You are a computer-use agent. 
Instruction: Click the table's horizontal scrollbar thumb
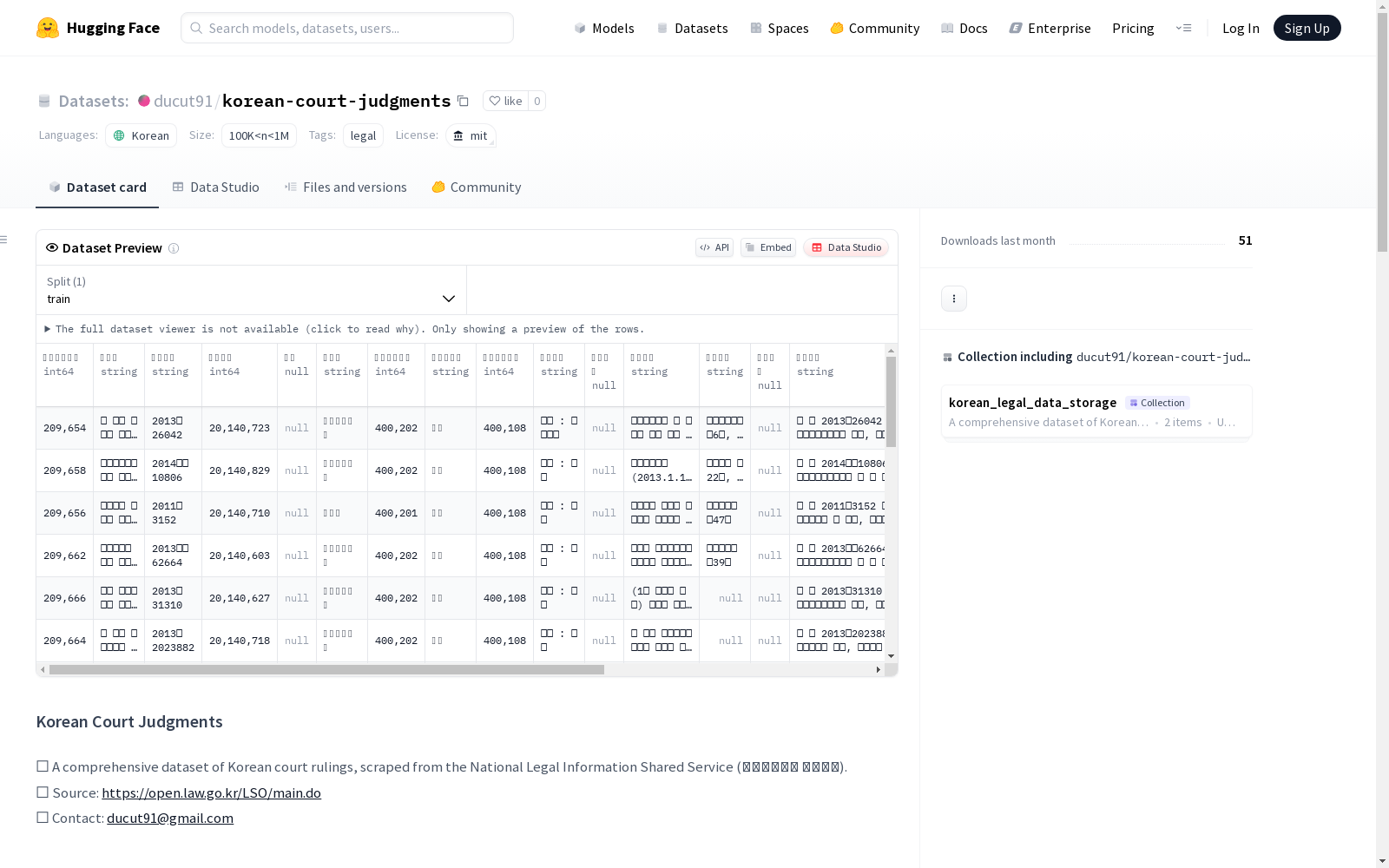point(326,670)
